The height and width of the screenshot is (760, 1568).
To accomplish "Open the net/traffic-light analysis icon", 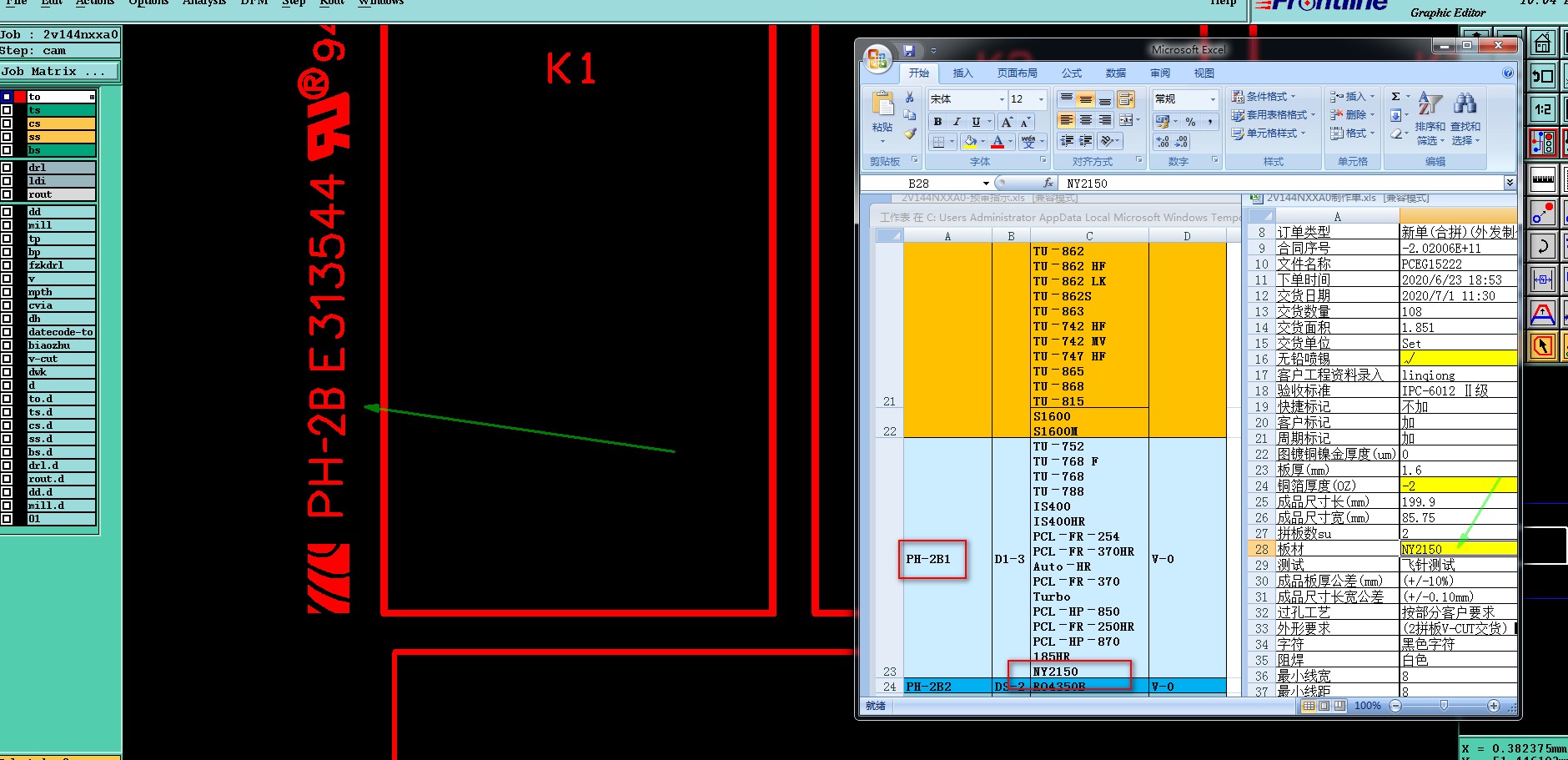I will point(1543,143).
